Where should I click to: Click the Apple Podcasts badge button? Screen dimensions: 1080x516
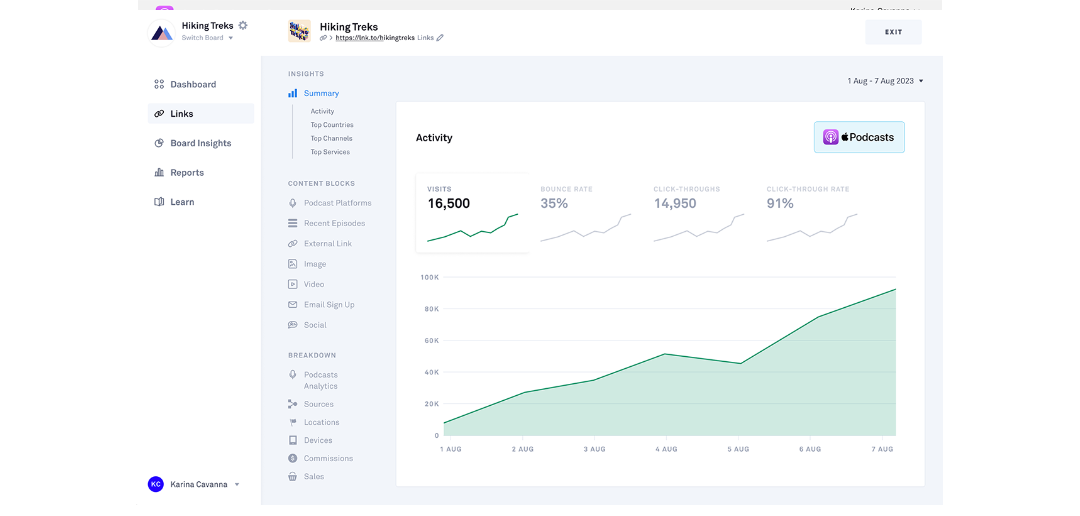click(859, 137)
